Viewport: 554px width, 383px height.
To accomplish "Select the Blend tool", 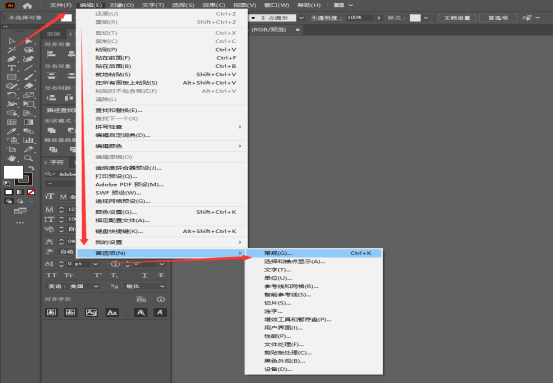I will pyautogui.click(x=29, y=131).
